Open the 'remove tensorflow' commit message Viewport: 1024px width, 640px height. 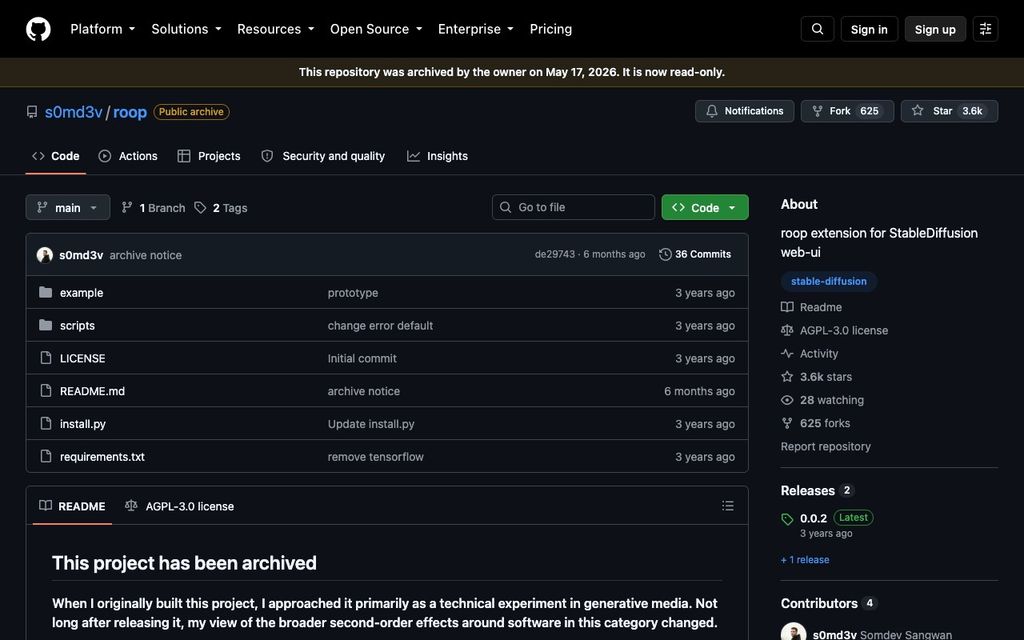(x=376, y=456)
